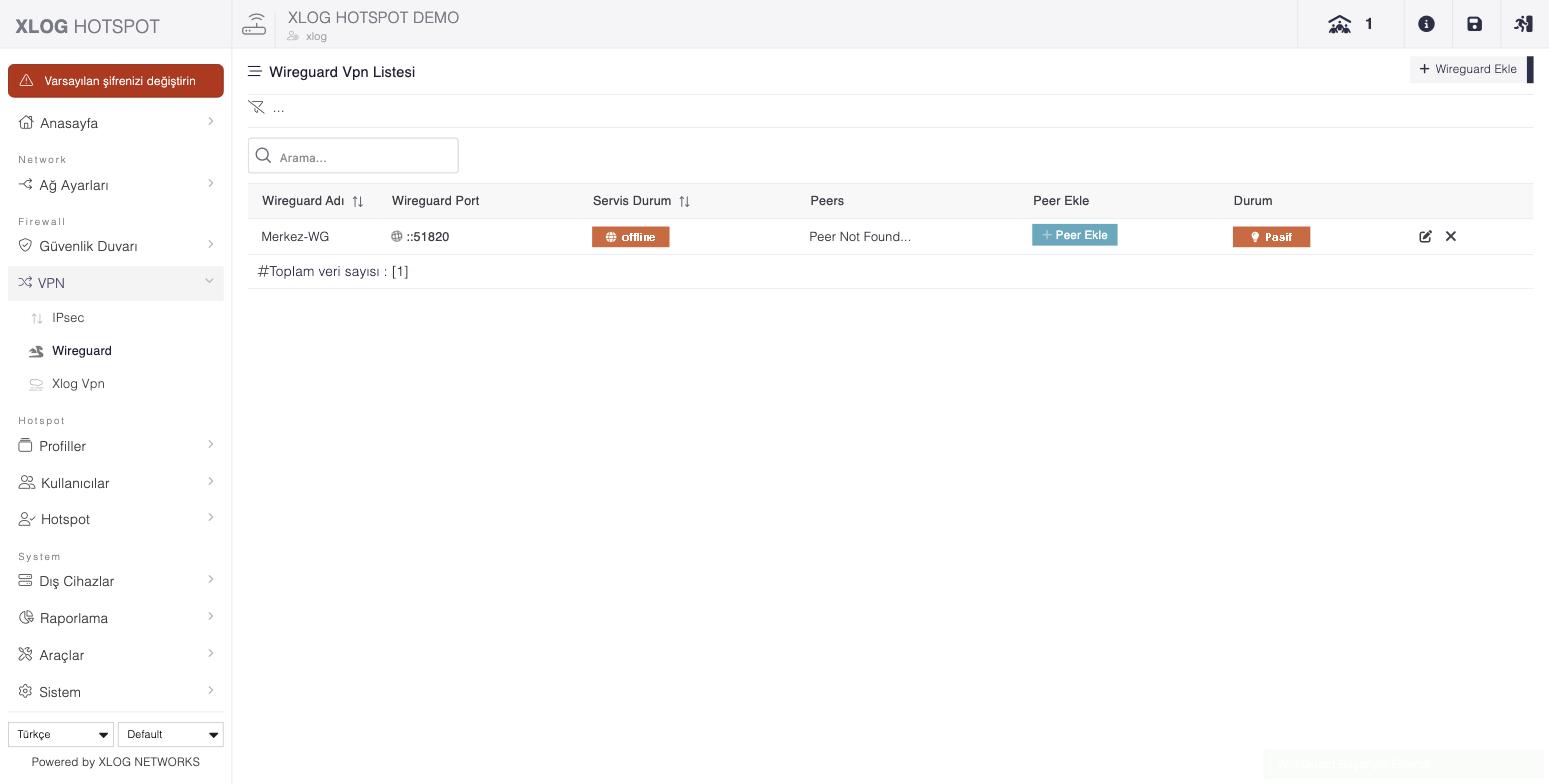1549x784 pixels.
Task: Click the xlog username under the title
Action: (x=316, y=36)
